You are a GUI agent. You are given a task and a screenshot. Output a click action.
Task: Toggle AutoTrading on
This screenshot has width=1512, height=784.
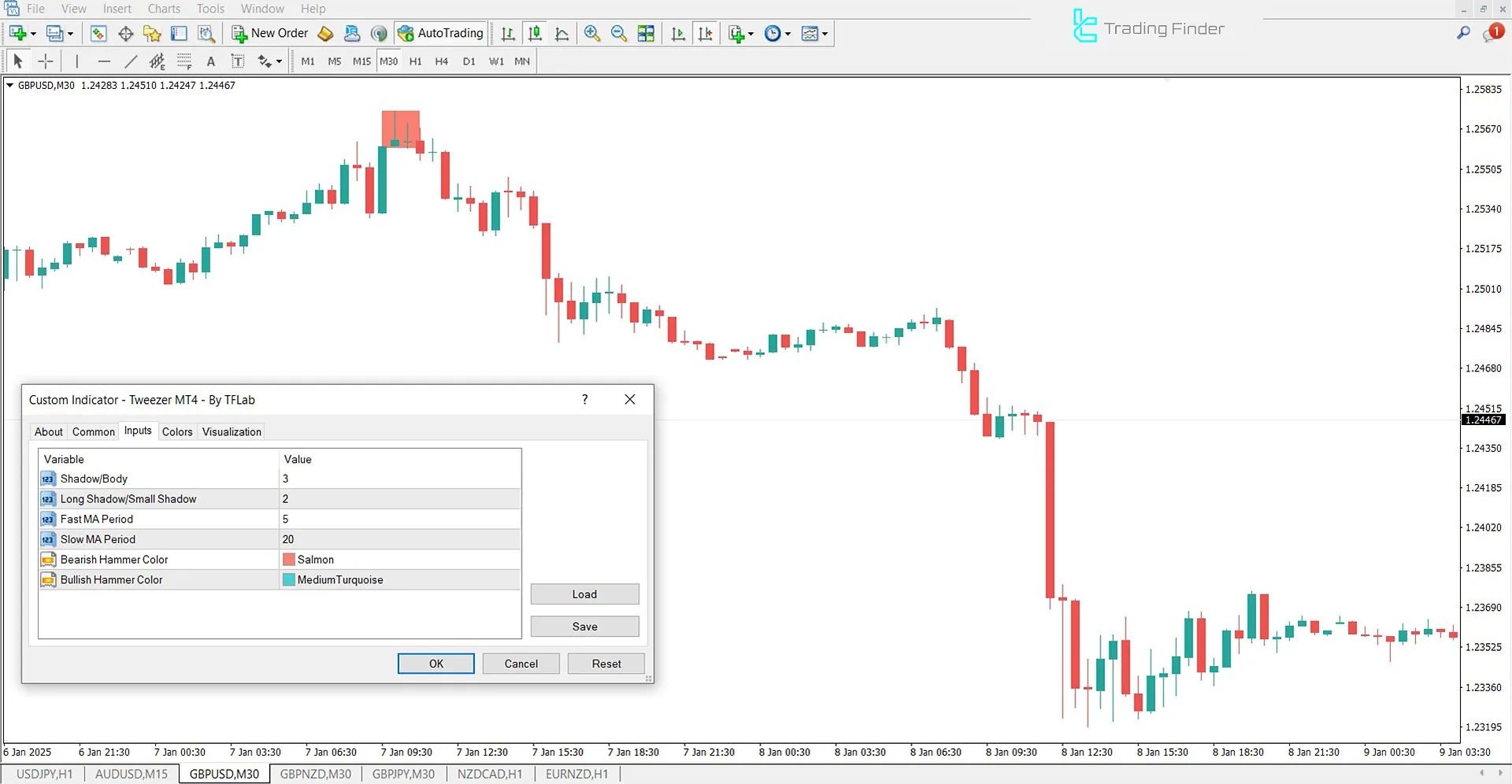coord(441,33)
